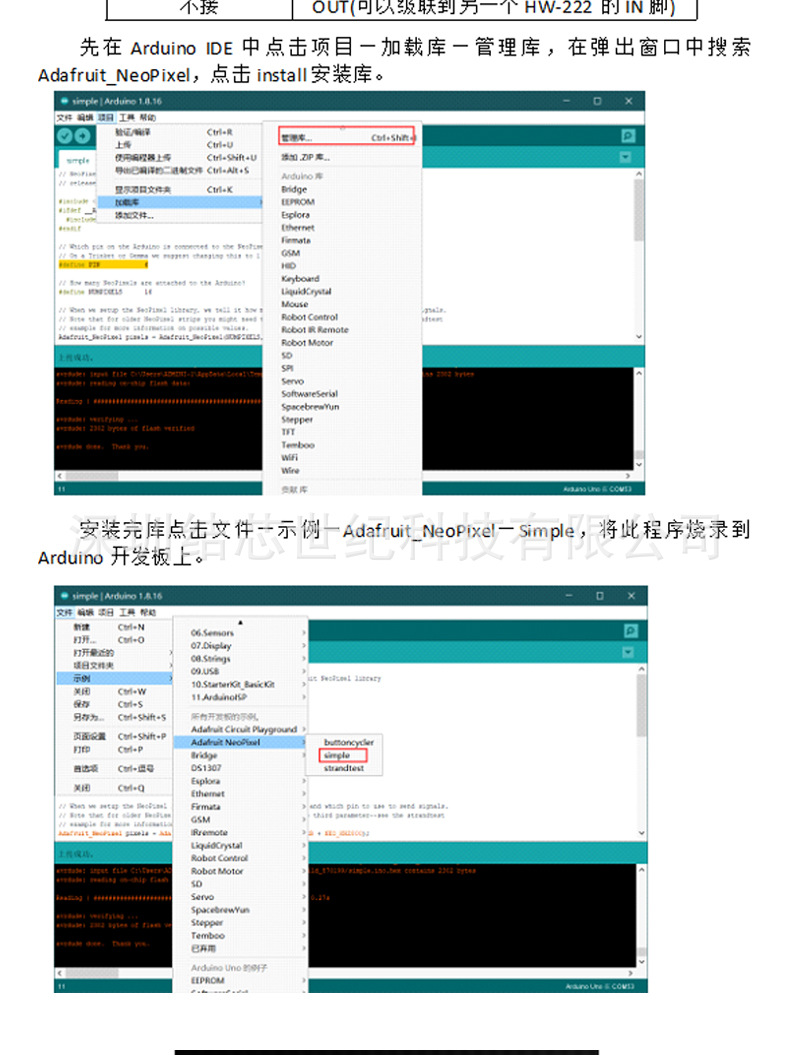Open the highlighted 文件 menu in the menu bar
Screen dimensions: 790x1055
click(x=65, y=612)
